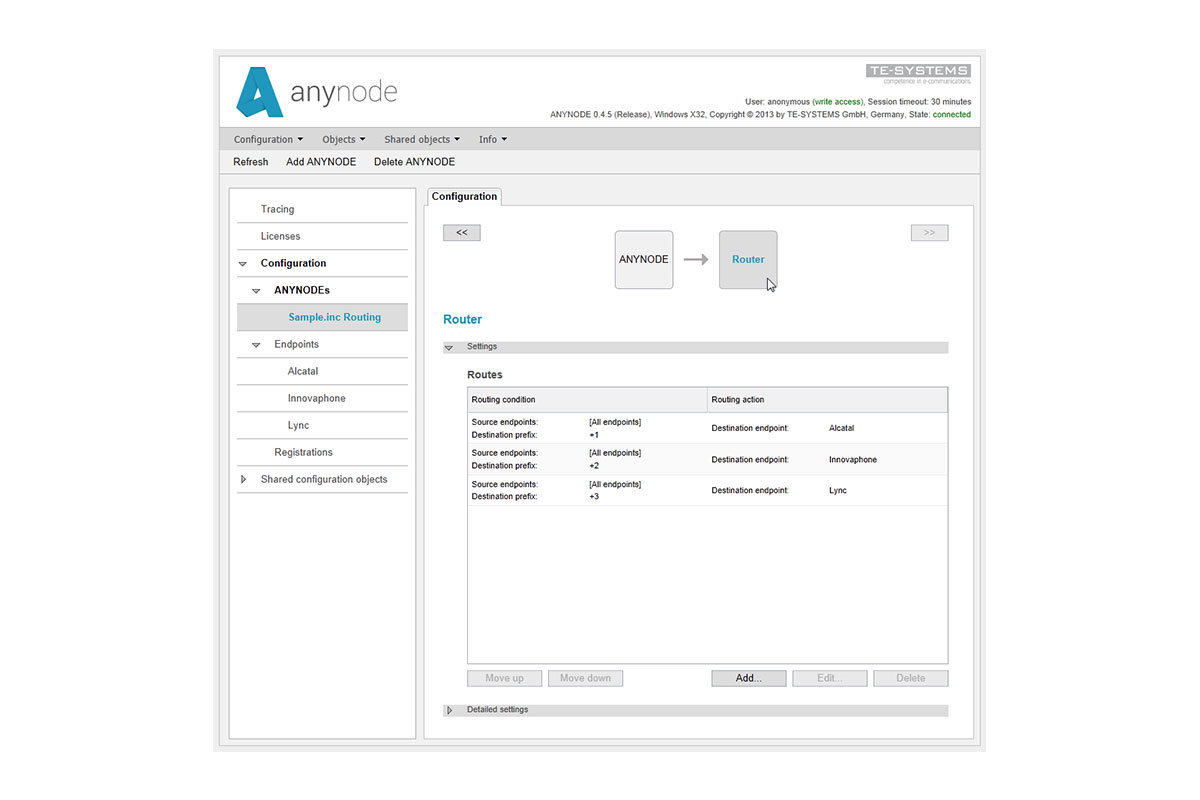Click the Move up button
The image size is (1200, 800).
coord(504,678)
